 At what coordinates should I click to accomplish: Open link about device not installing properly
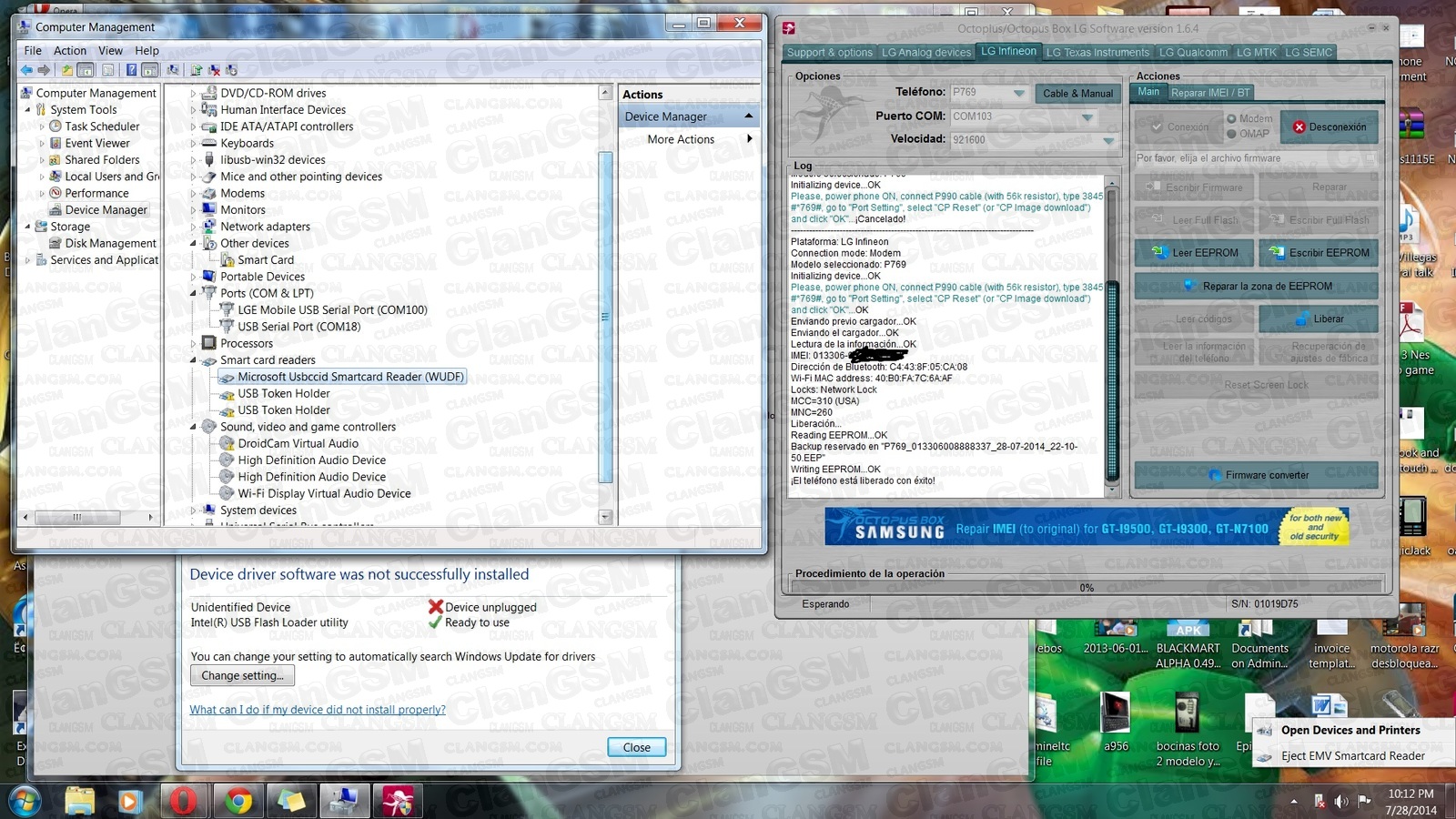point(318,710)
